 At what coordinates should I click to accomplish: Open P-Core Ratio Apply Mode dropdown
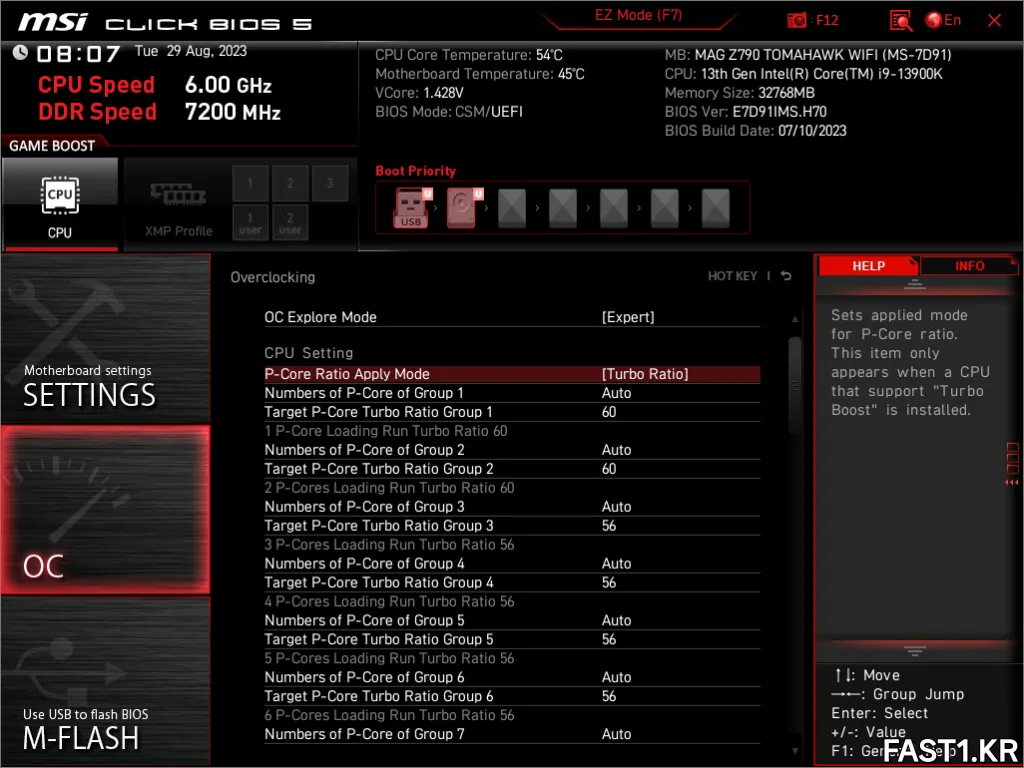click(x=512, y=374)
